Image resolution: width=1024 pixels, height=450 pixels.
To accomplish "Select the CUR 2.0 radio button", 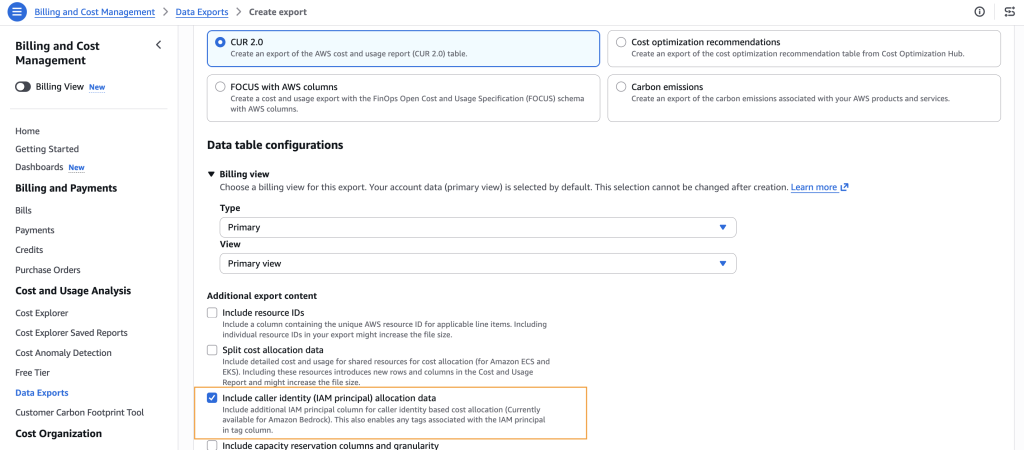I will coord(221,42).
